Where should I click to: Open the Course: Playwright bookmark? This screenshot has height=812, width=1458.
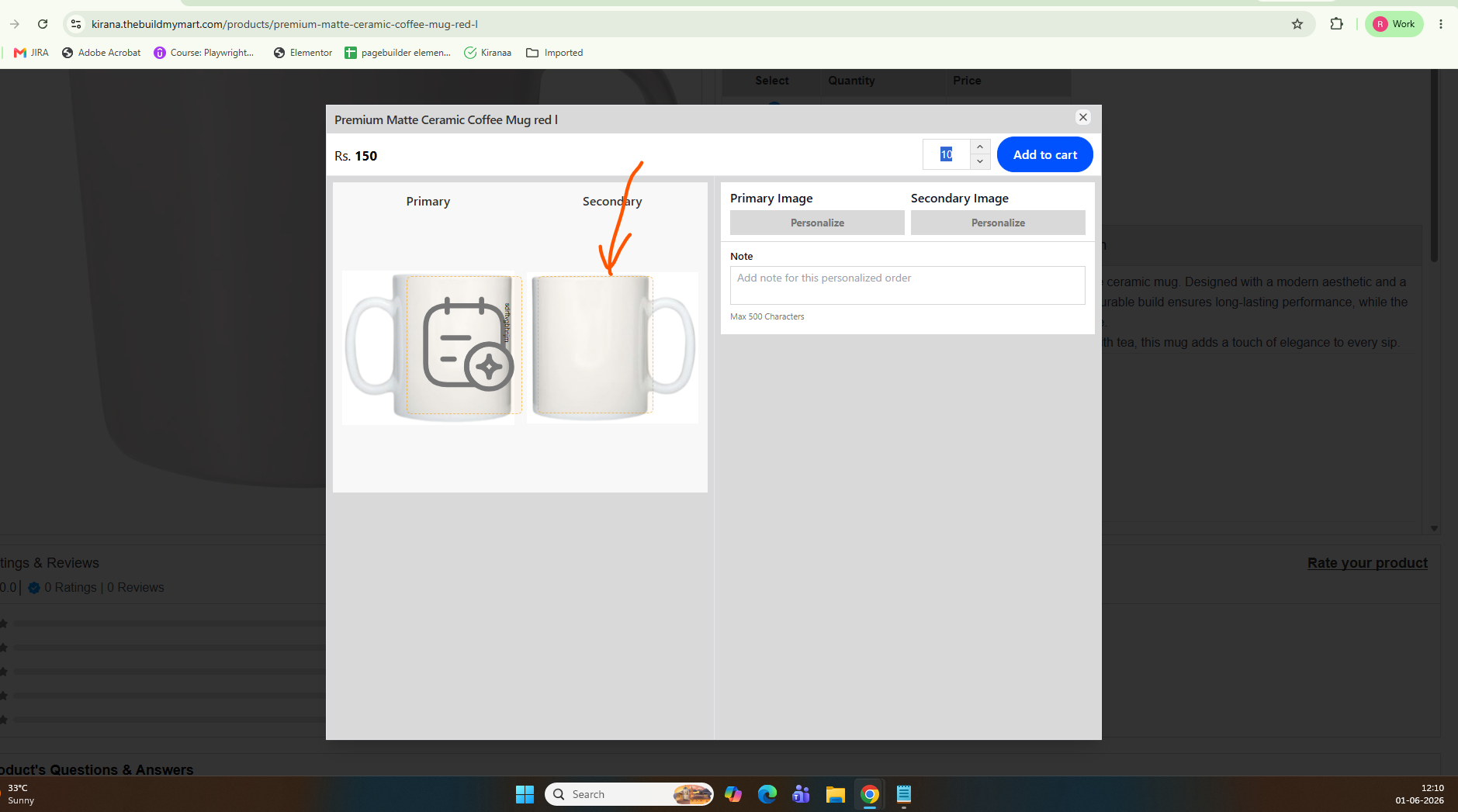click(204, 53)
